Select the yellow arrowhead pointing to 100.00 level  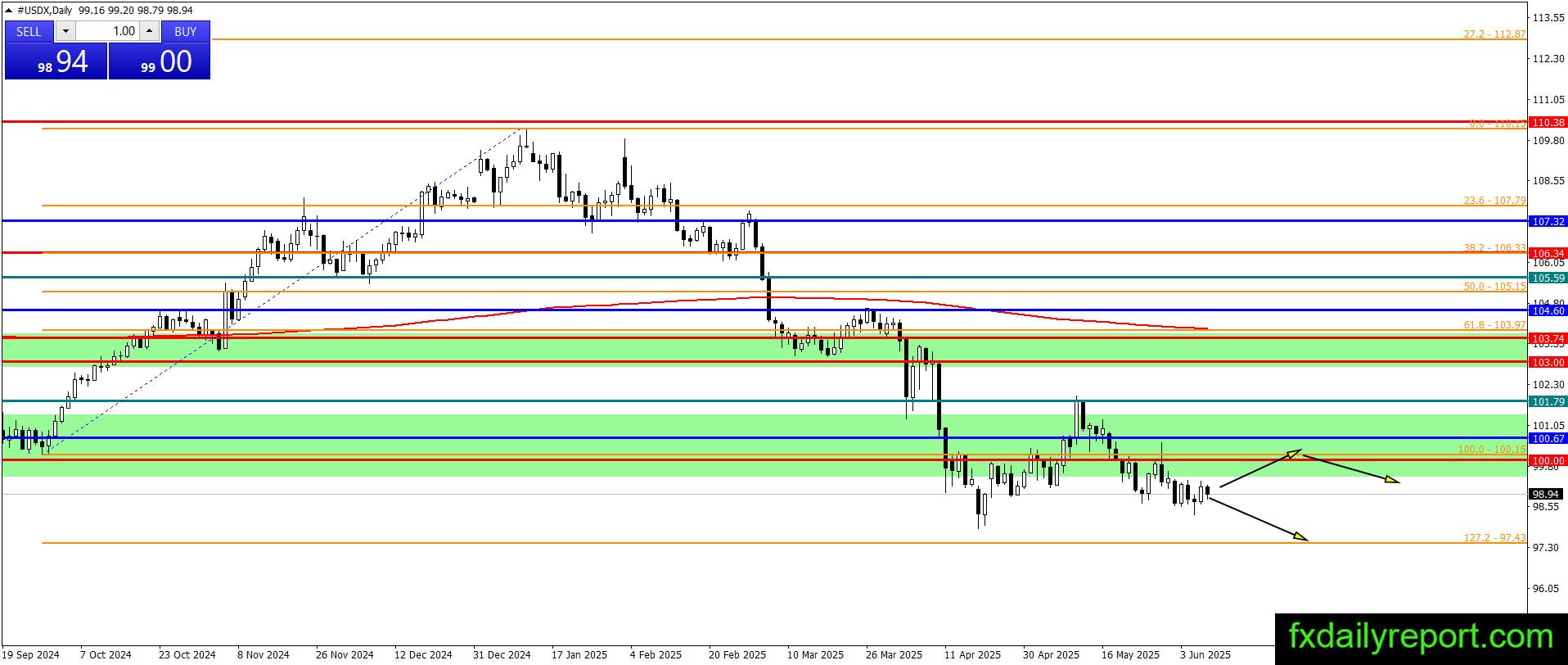point(1292,453)
